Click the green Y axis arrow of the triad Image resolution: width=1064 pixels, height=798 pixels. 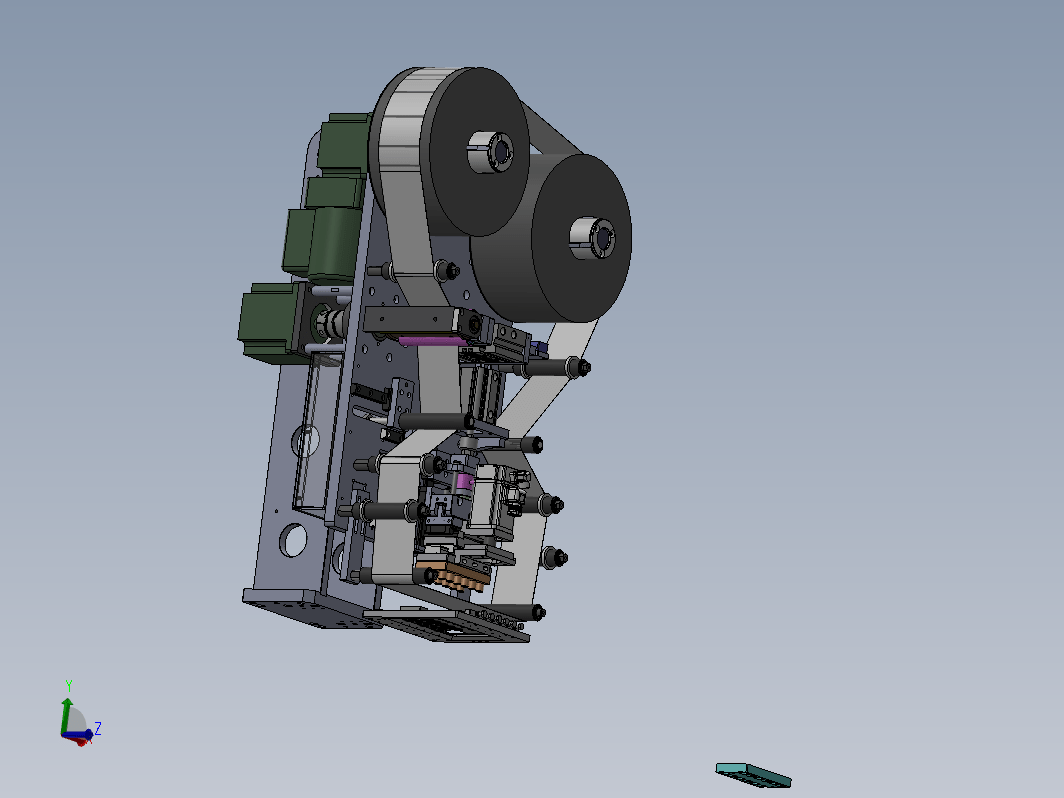pos(66,715)
